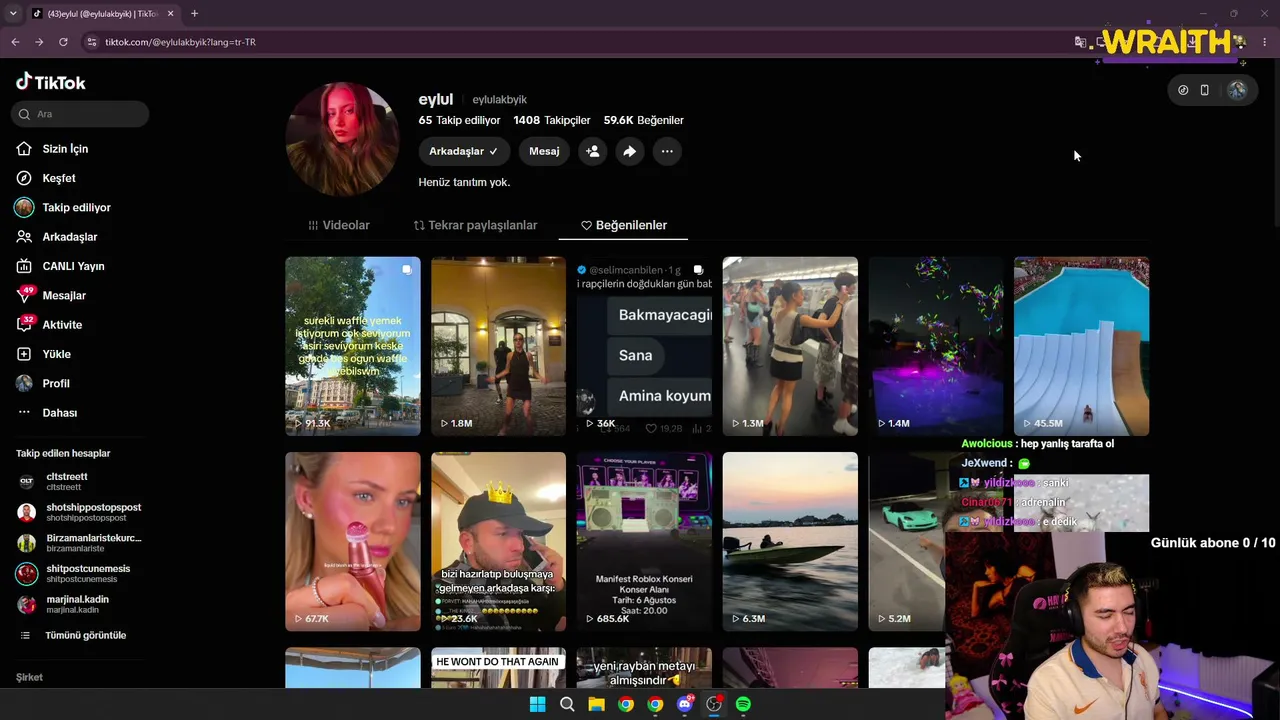Click the browser back arrow

click(15, 42)
